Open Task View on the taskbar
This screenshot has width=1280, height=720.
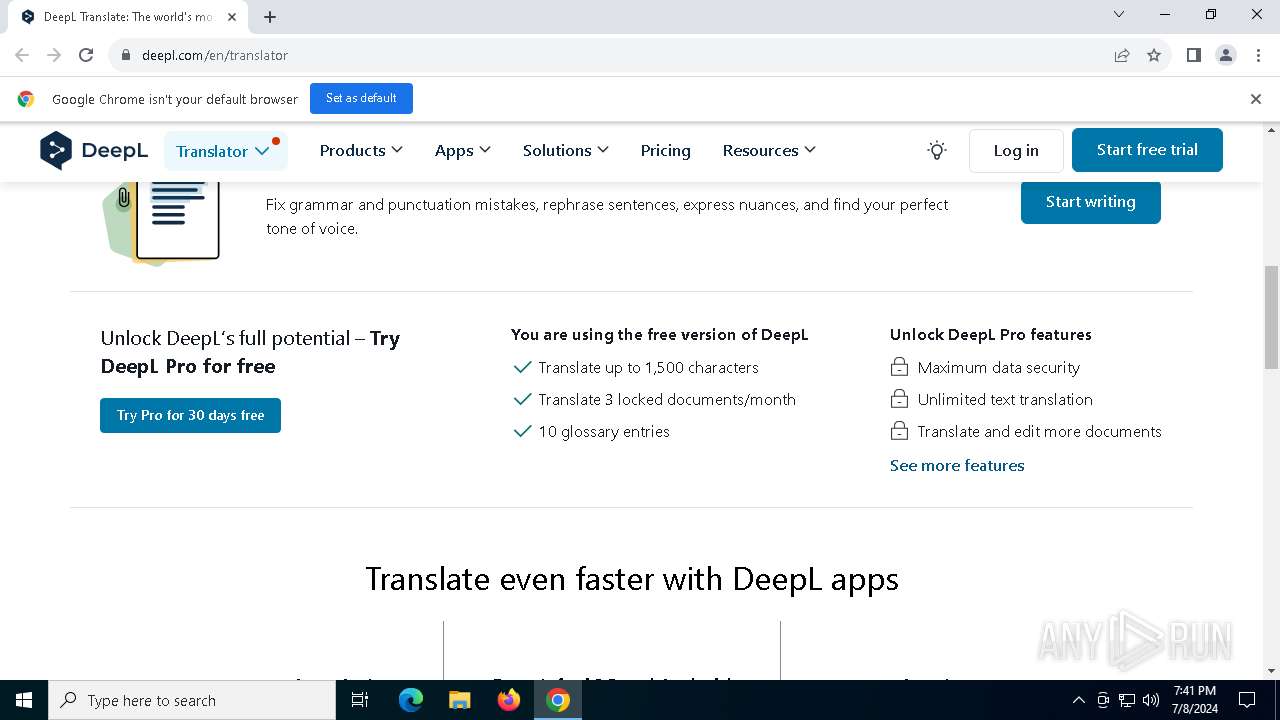pyautogui.click(x=360, y=700)
